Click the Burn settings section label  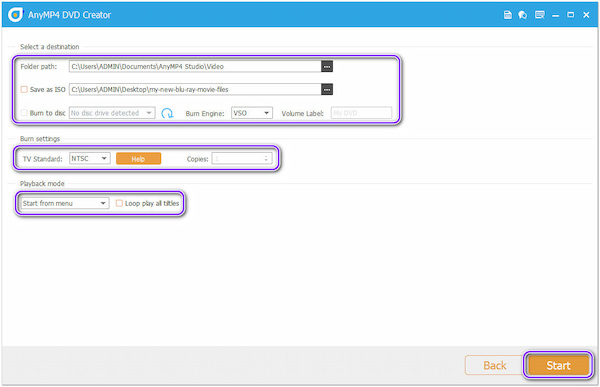[x=40, y=139]
